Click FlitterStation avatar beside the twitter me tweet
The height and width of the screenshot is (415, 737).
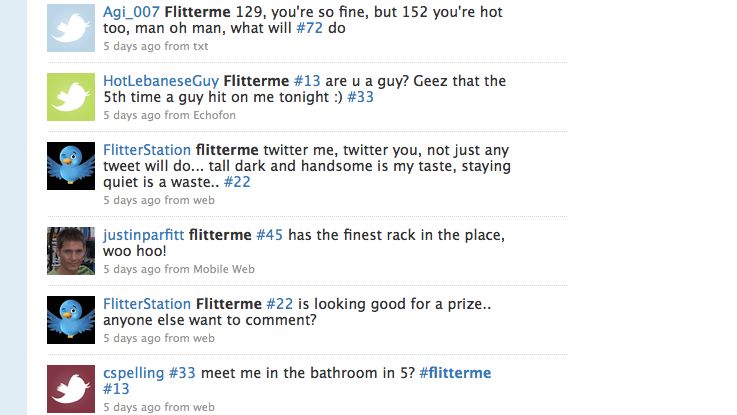coord(71,166)
